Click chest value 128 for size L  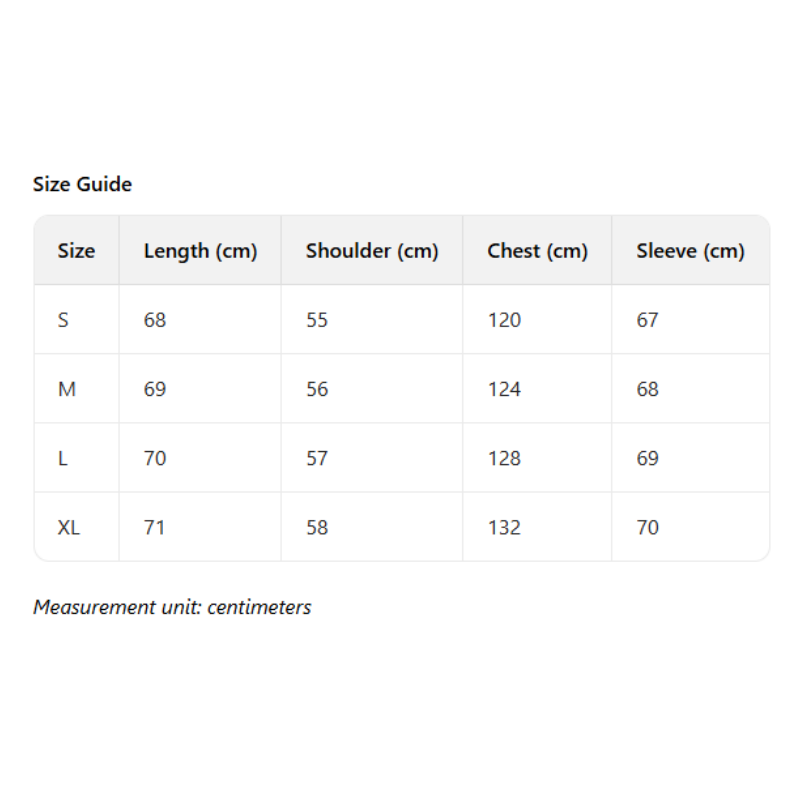pos(504,458)
